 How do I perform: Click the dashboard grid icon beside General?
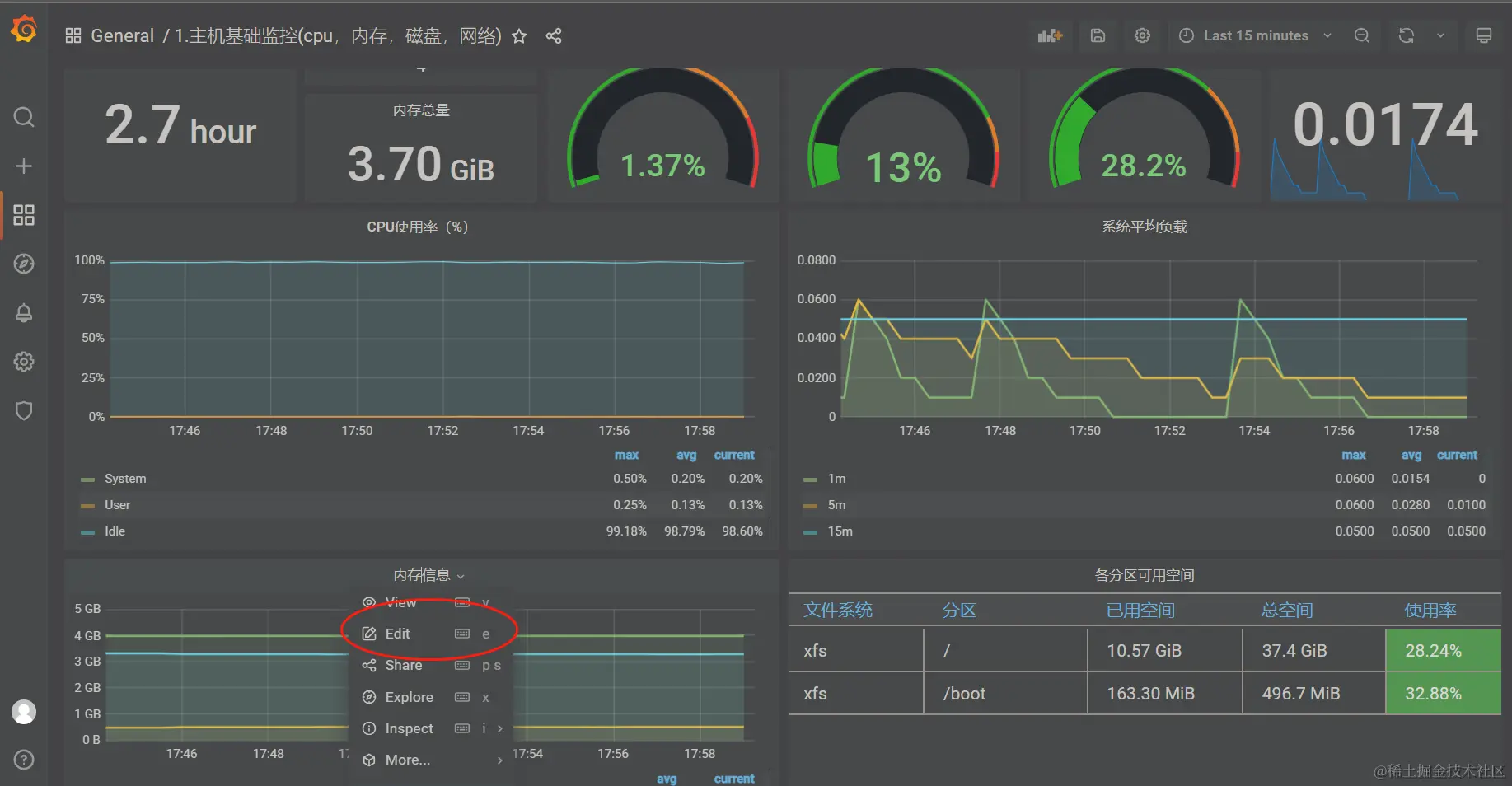[73, 35]
